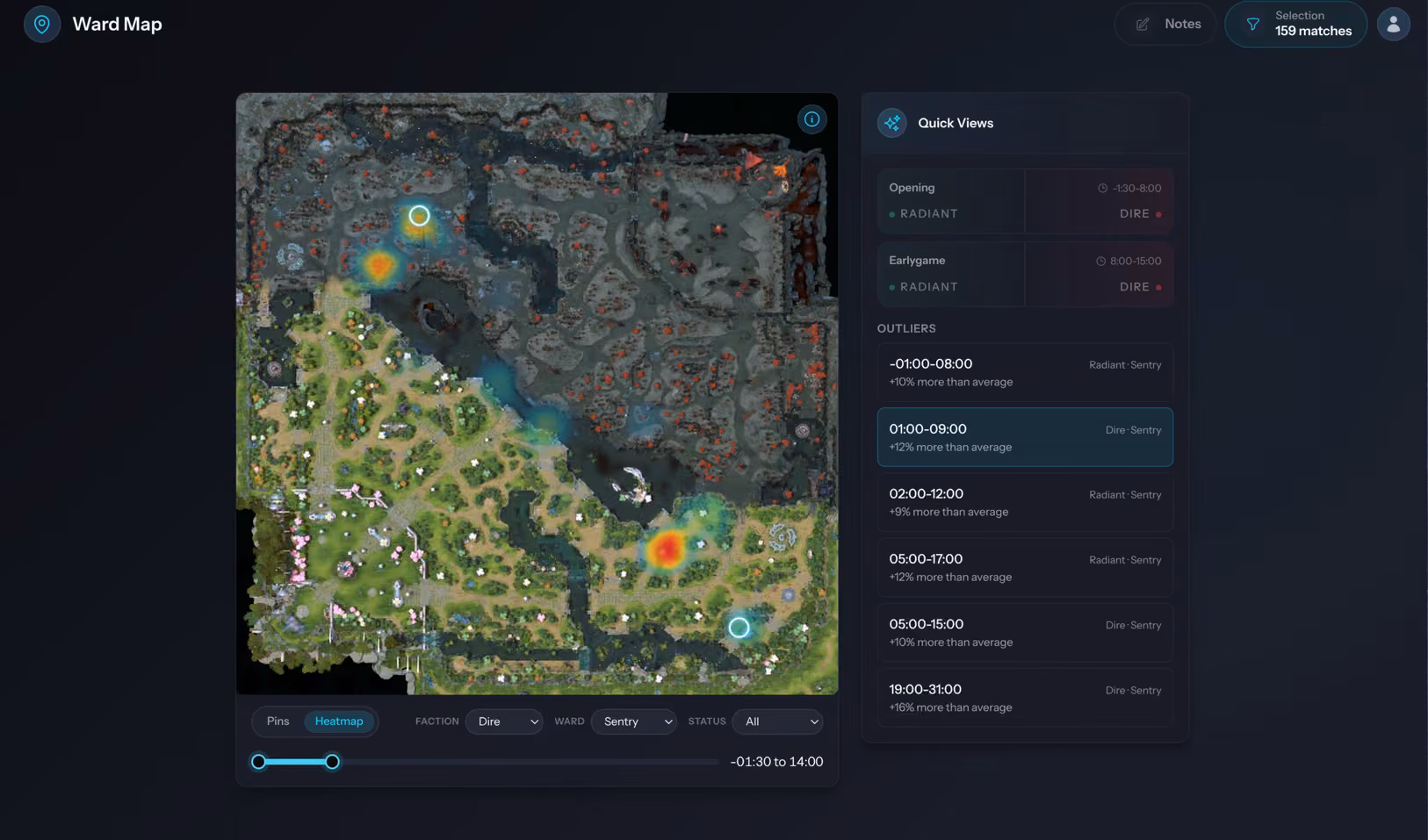
Task: Click the clock icon beside -1:30-8:00
Action: pyautogui.click(x=1102, y=188)
